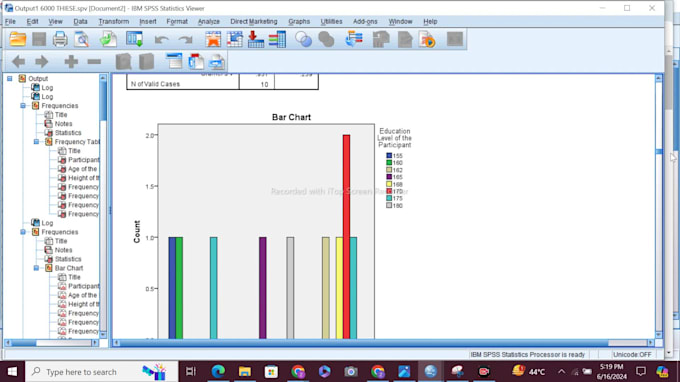Click Go to Case toolbar icon
This screenshot has width=680, height=382.
tap(235, 39)
